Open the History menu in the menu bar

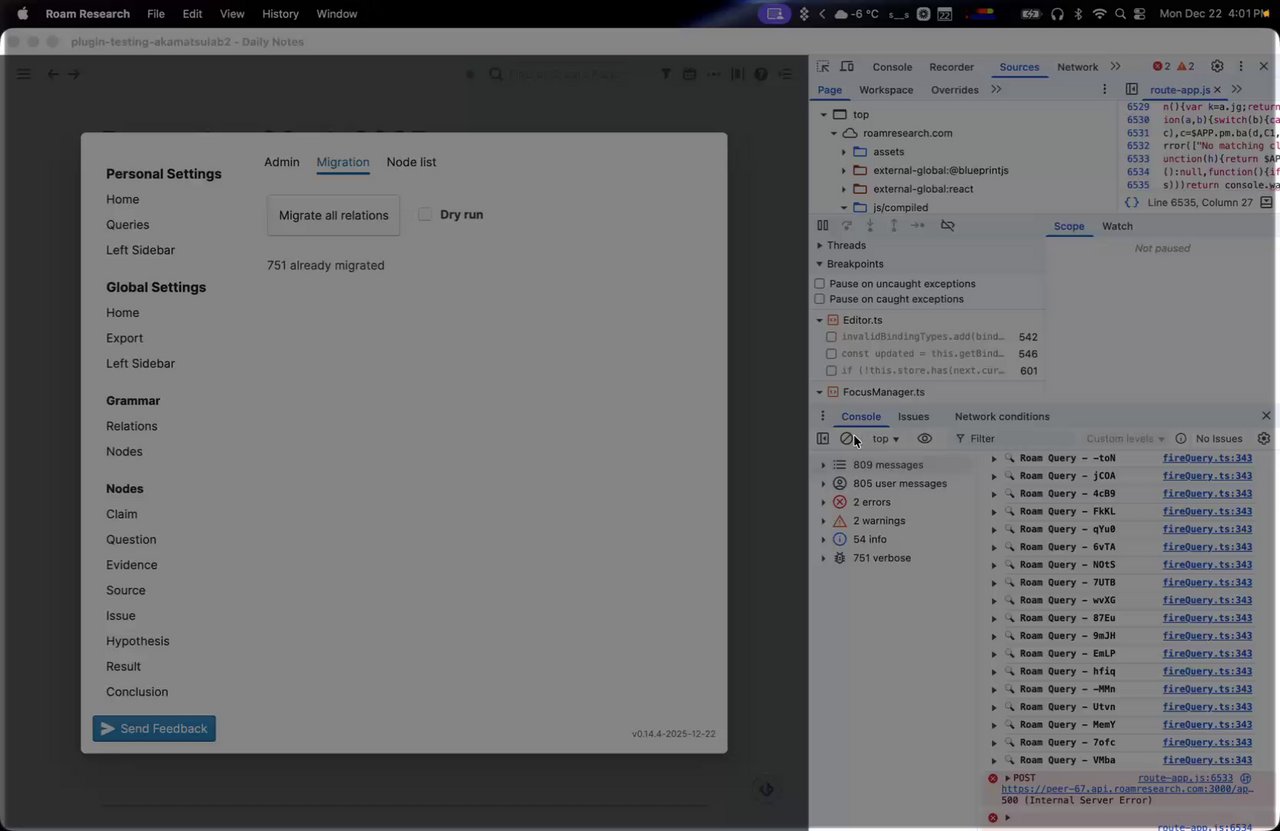[x=280, y=14]
